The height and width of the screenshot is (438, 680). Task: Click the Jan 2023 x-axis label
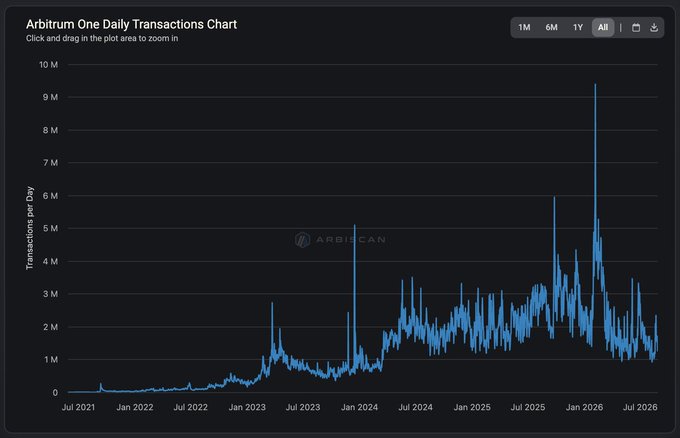pyautogui.click(x=247, y=407)
